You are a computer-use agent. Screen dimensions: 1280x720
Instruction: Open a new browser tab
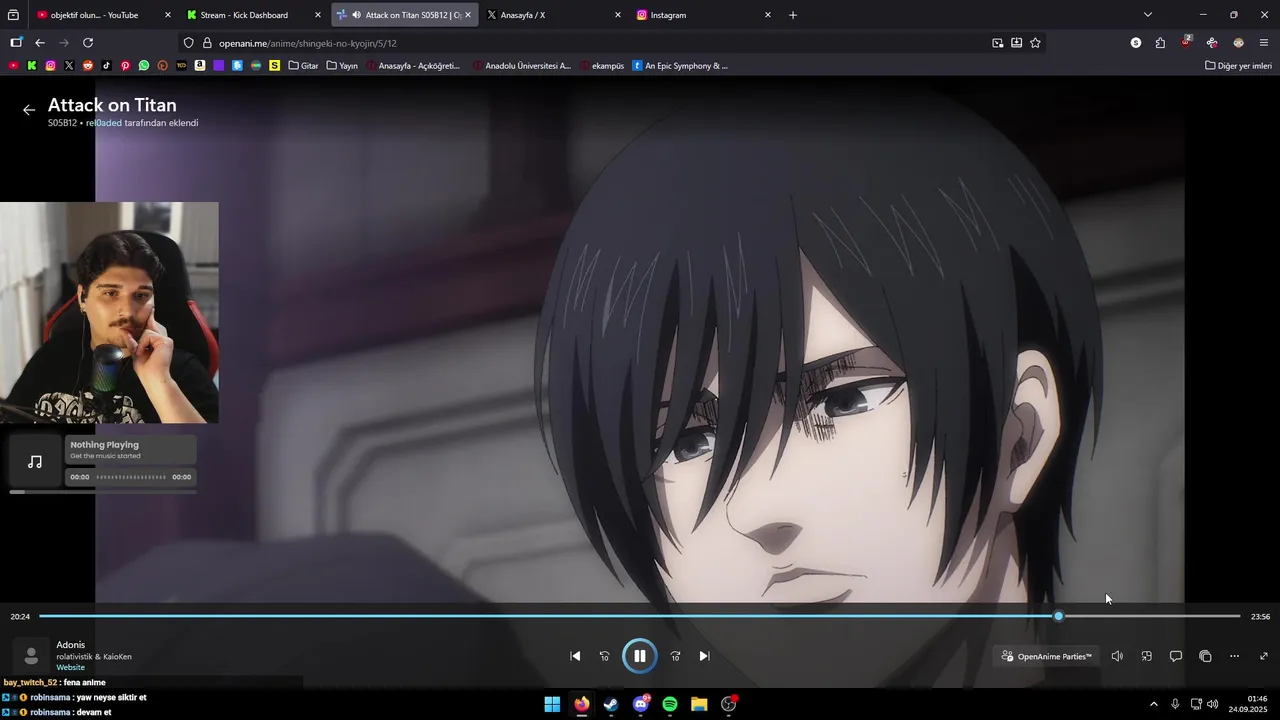793,15
